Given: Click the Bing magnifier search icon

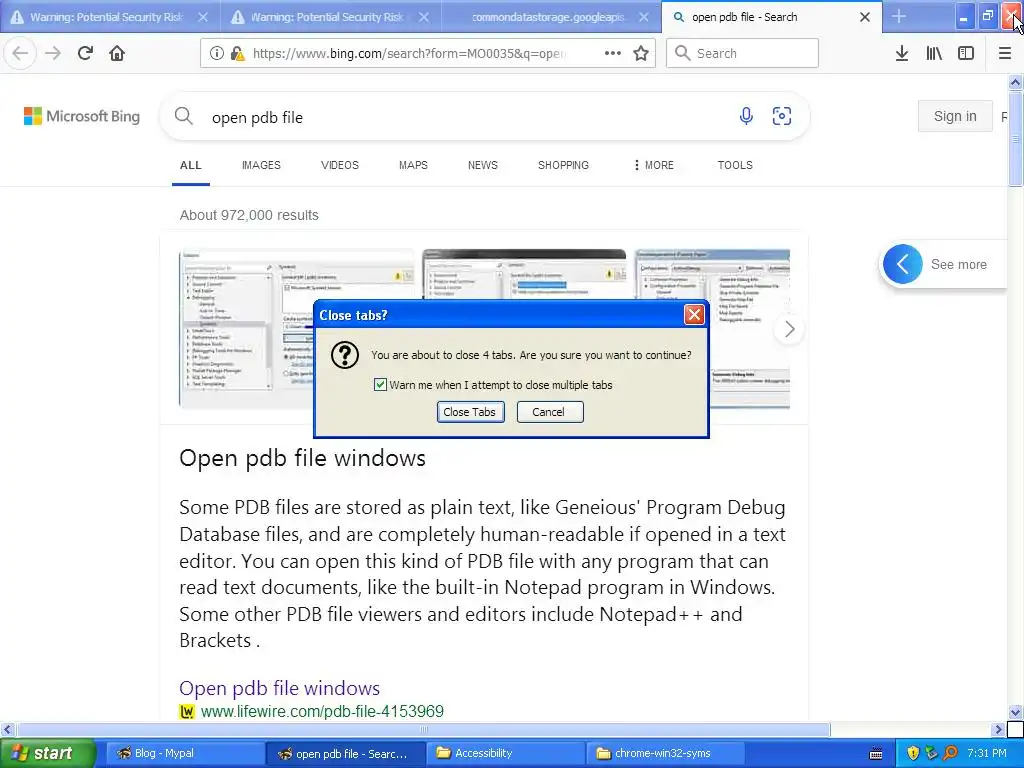Looking at the screenshot, I should coord(184,116).
